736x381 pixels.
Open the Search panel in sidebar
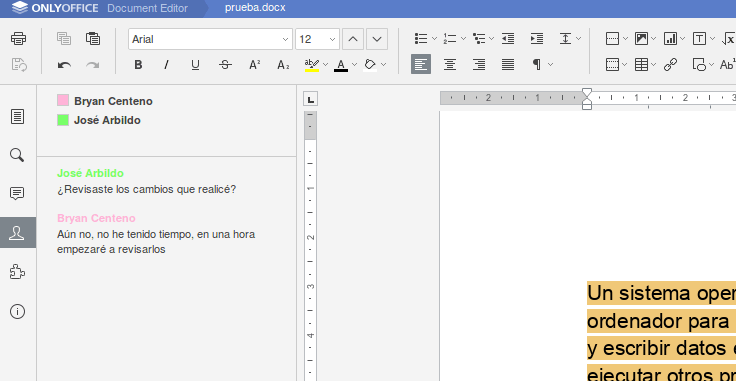coord(17,155)
